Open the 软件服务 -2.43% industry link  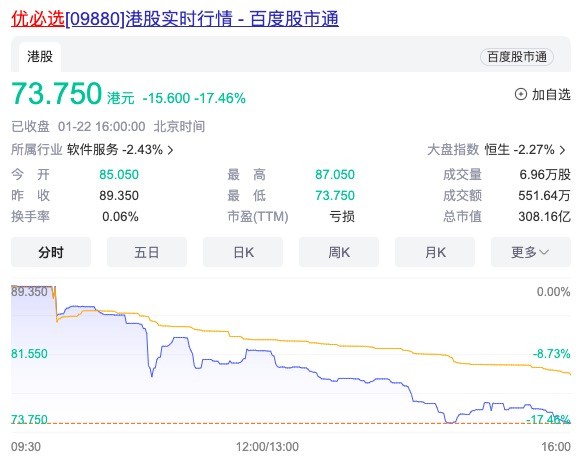[x=115, y=150]
